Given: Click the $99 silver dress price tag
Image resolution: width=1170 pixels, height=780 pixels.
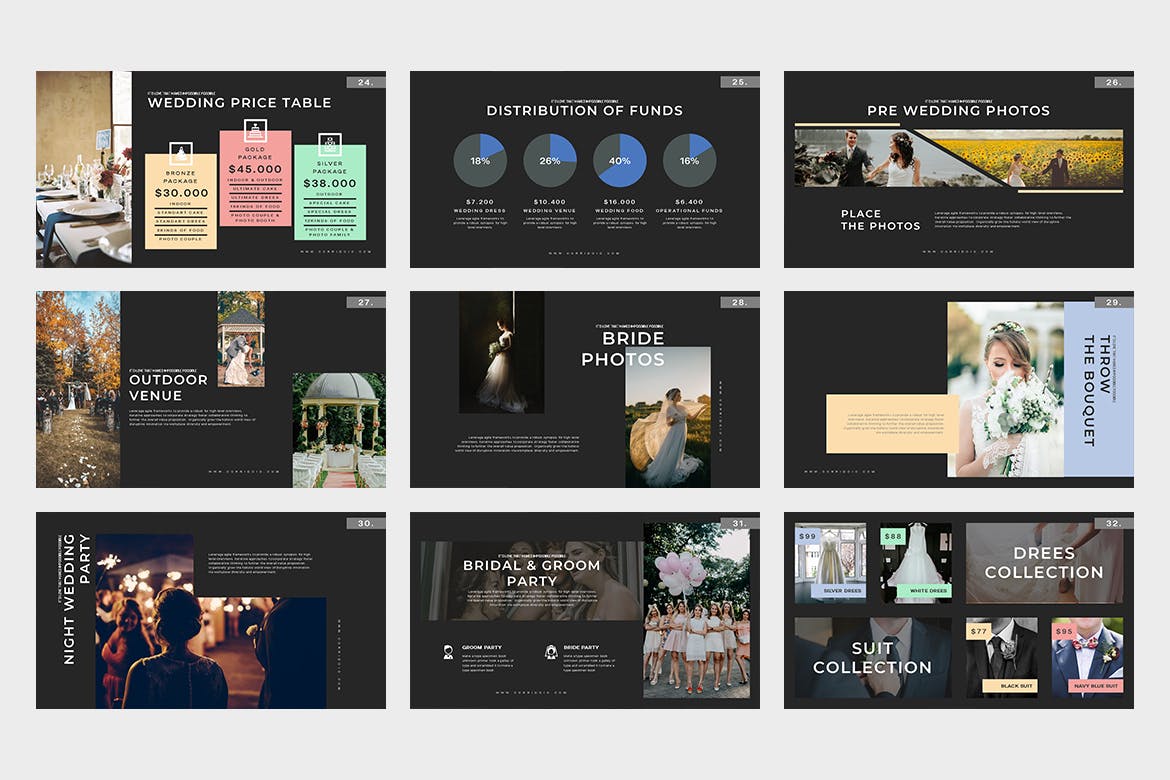Looking at the screenshot, I should click(x=807, y=537).
